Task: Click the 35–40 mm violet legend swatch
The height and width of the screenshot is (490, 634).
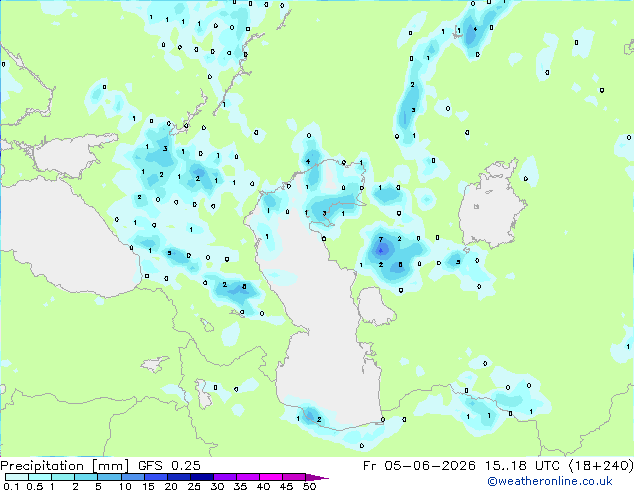Action: 248,477
